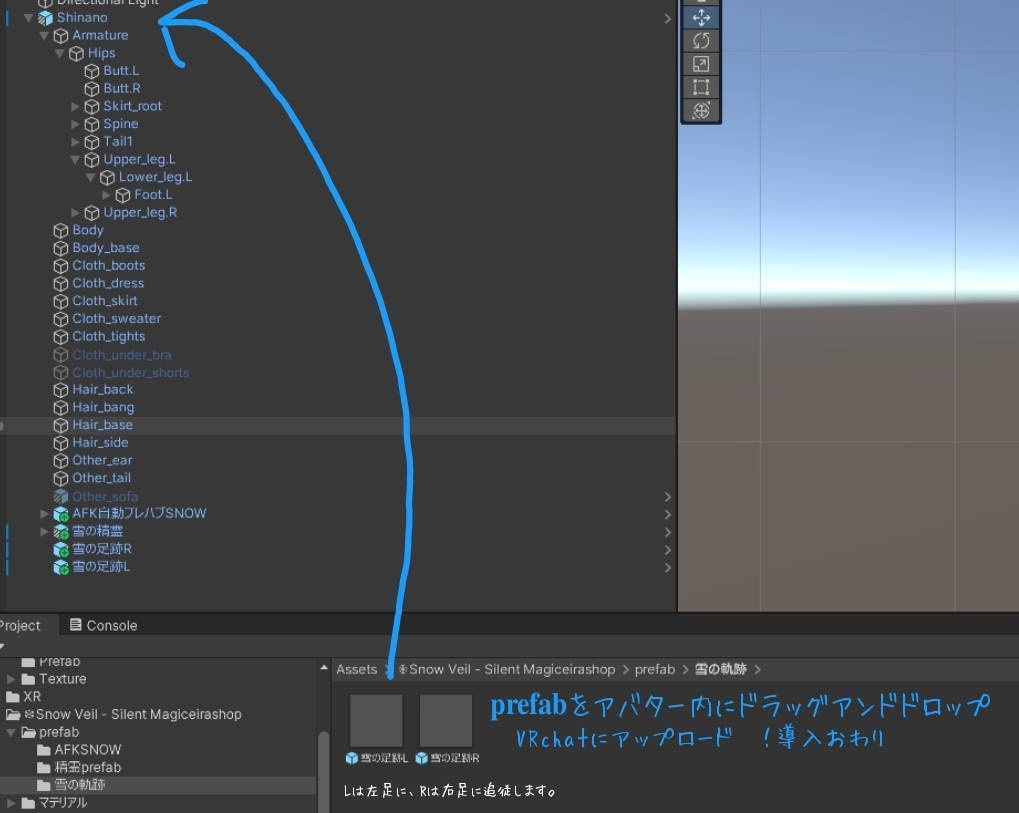Collapse the prefab folder in project tree
The image size is (1019, 813).
pos(11,732)
